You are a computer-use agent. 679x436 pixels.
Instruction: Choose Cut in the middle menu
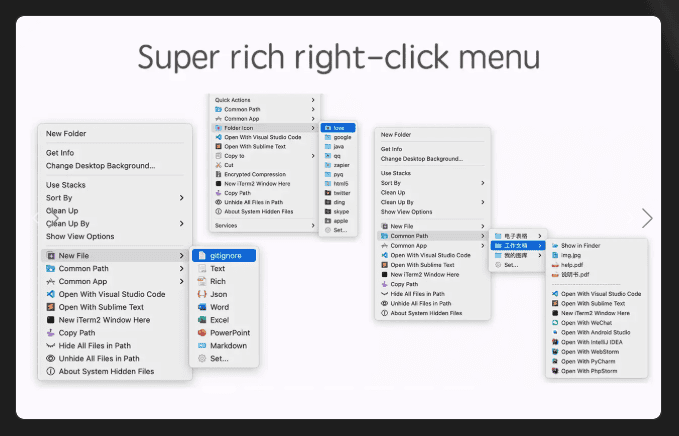[229, 165]
